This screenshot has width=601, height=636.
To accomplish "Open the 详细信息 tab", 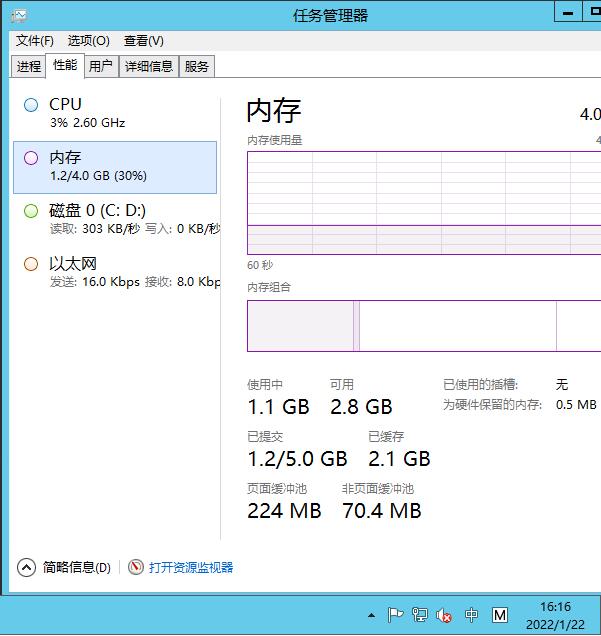I will coord(149,66).
